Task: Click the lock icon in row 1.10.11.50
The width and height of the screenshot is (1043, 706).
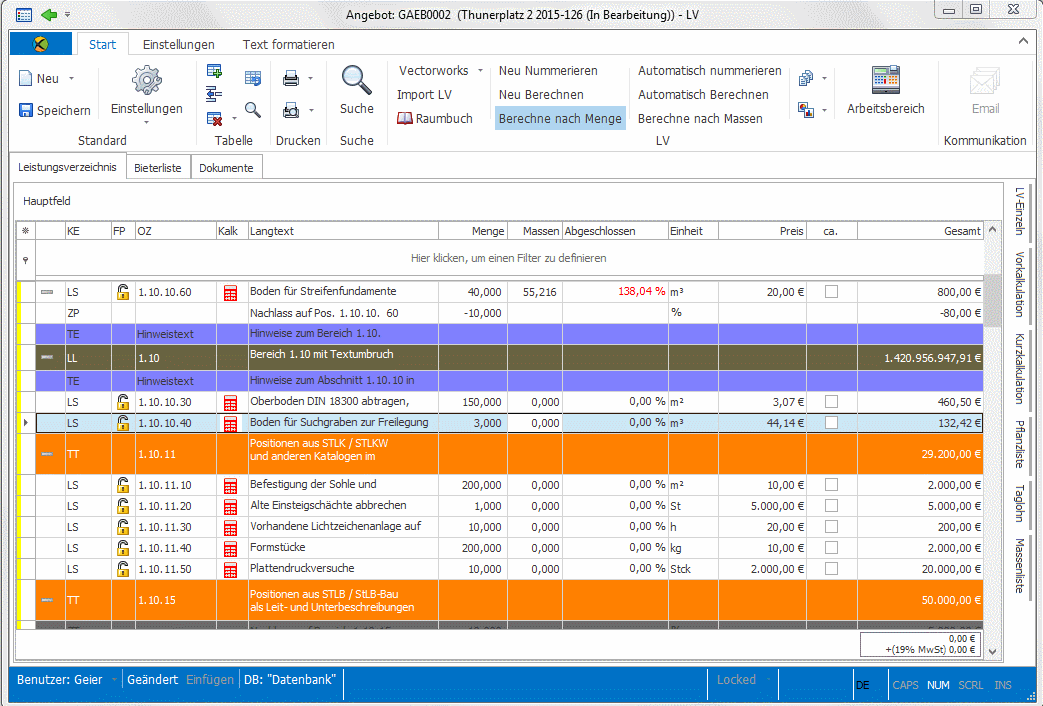Action: pyautogui.click(x=122, y=569)
